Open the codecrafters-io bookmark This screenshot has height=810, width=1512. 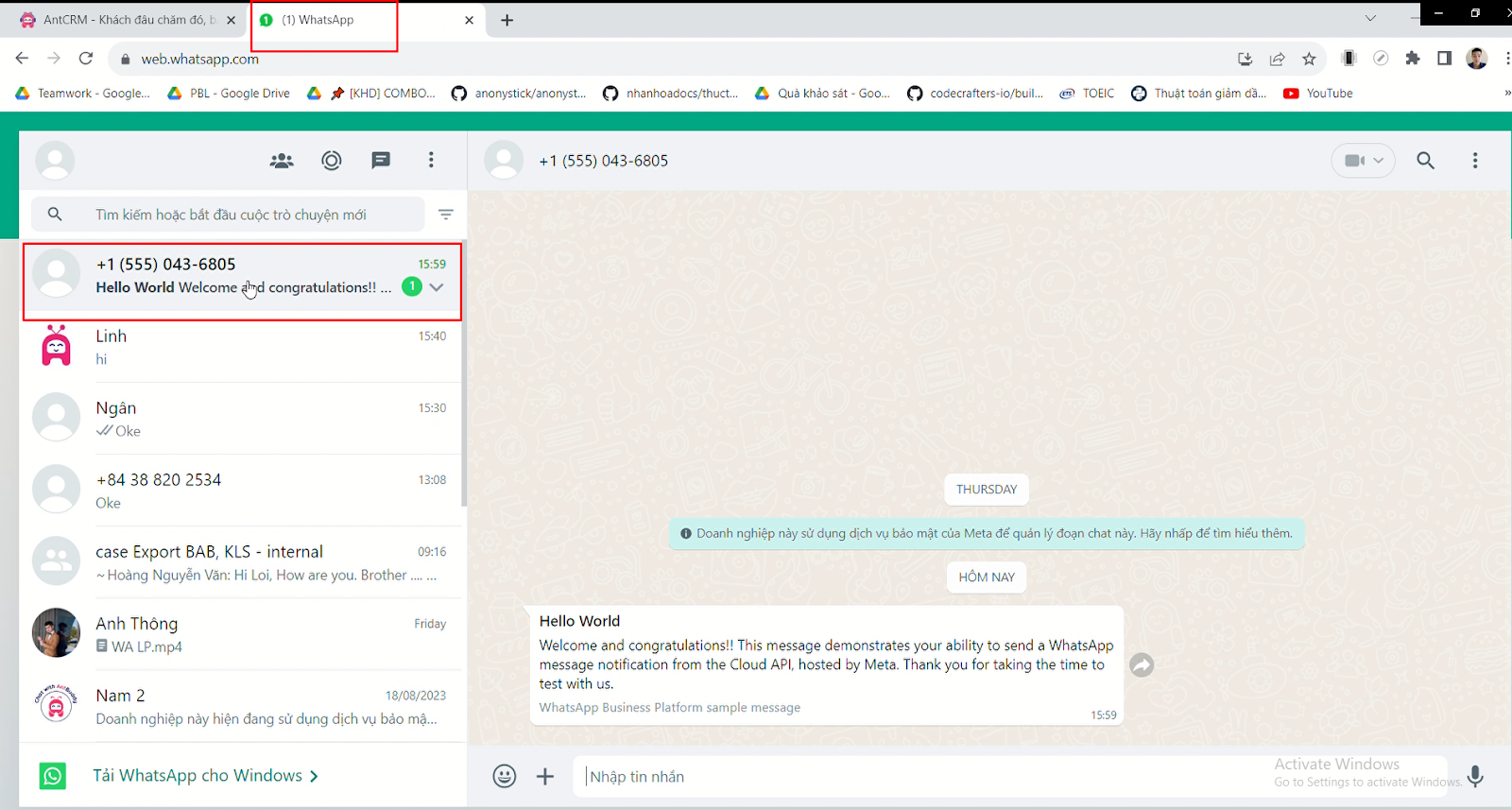[975, 94]
